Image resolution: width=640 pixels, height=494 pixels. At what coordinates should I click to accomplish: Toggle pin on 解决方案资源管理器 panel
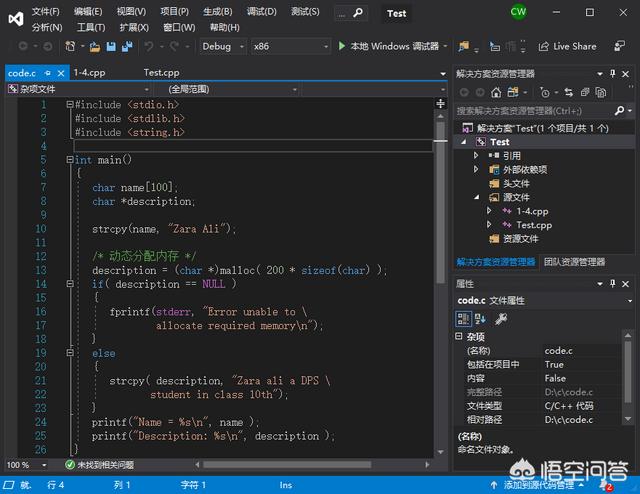click(612, 73)
